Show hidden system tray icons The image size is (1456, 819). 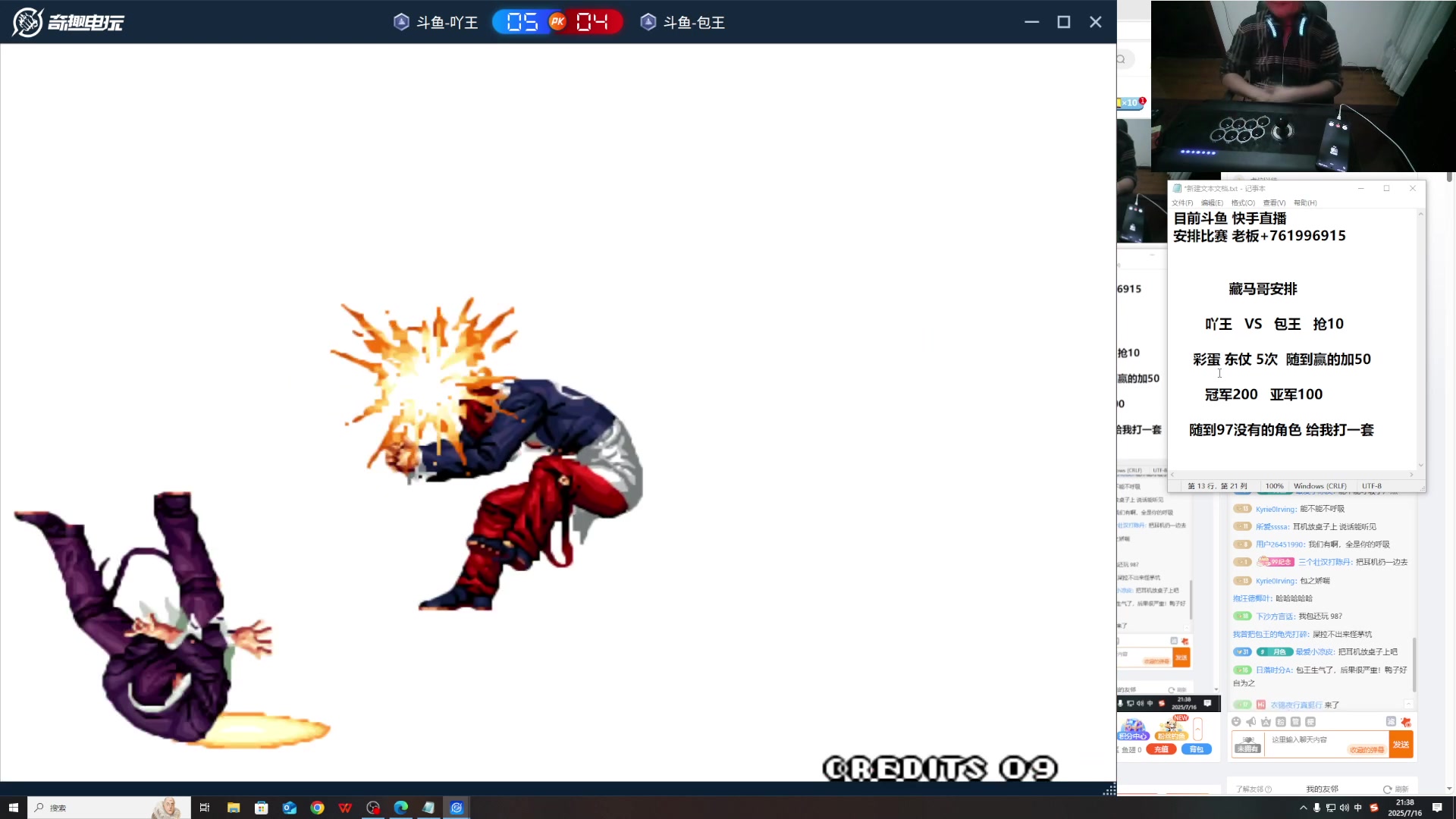click(x=1304, y=808)
